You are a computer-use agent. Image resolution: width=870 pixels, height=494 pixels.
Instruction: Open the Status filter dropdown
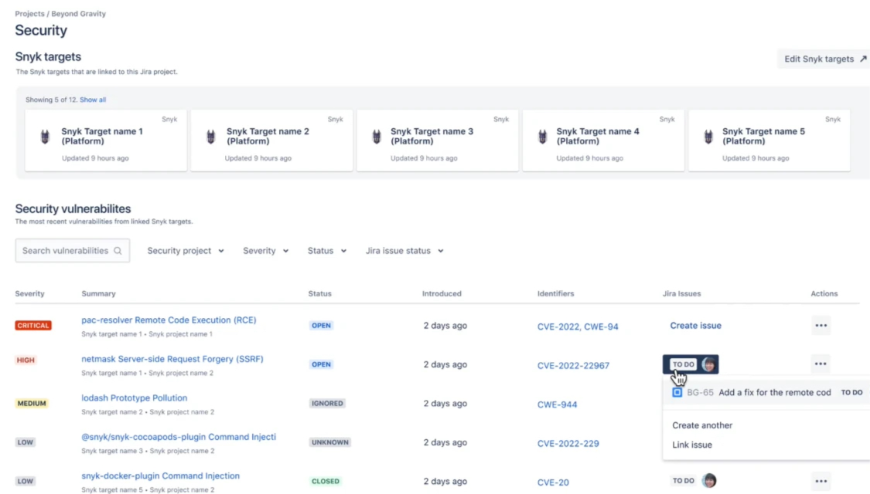pyautogui.click(x=327, y=251)
